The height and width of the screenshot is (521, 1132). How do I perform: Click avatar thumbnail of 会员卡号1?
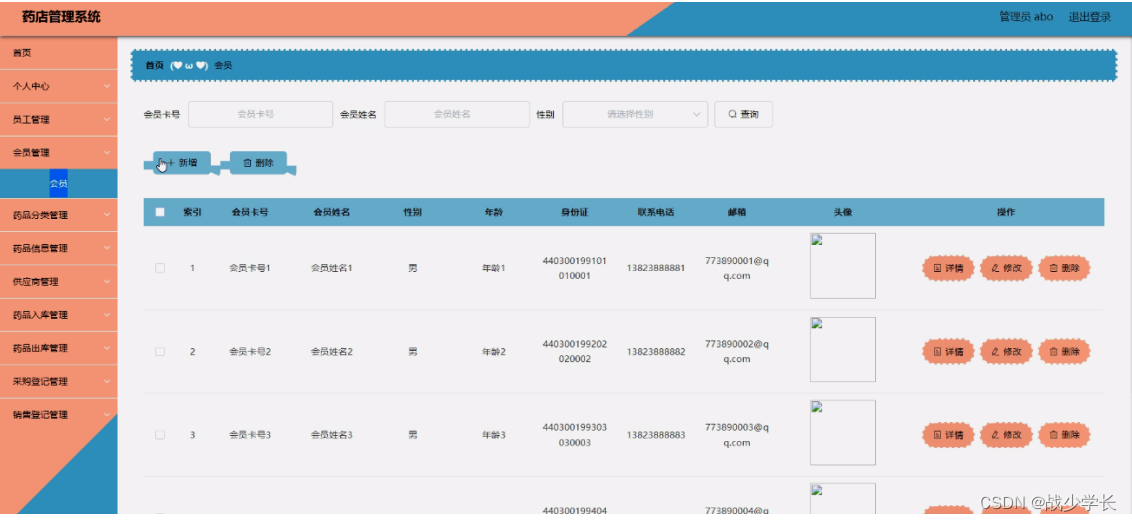(843, 266)
